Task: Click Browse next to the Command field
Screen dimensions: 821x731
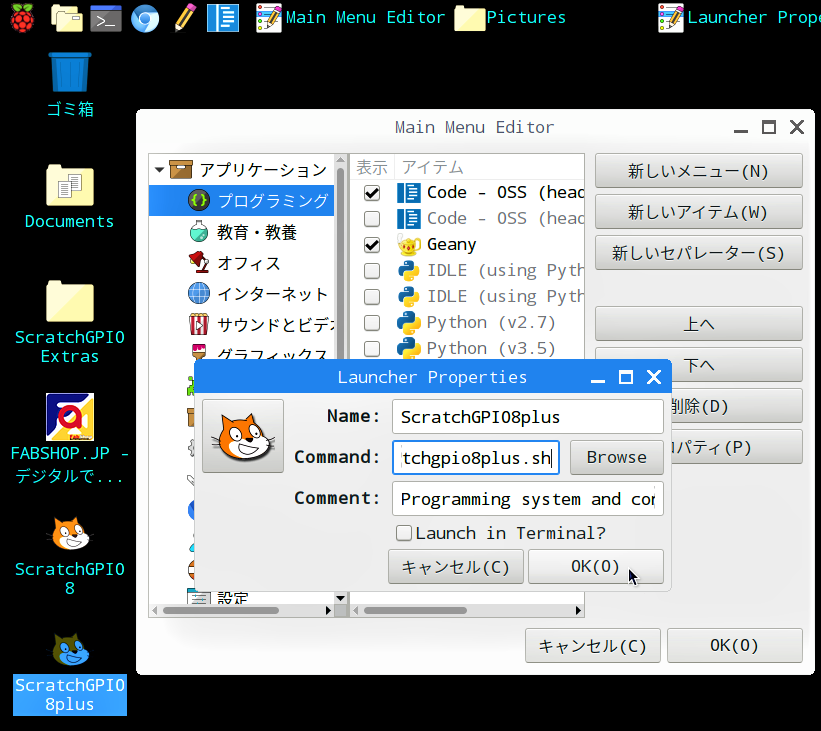Action: pyautogui.click(x=616, y=458)
